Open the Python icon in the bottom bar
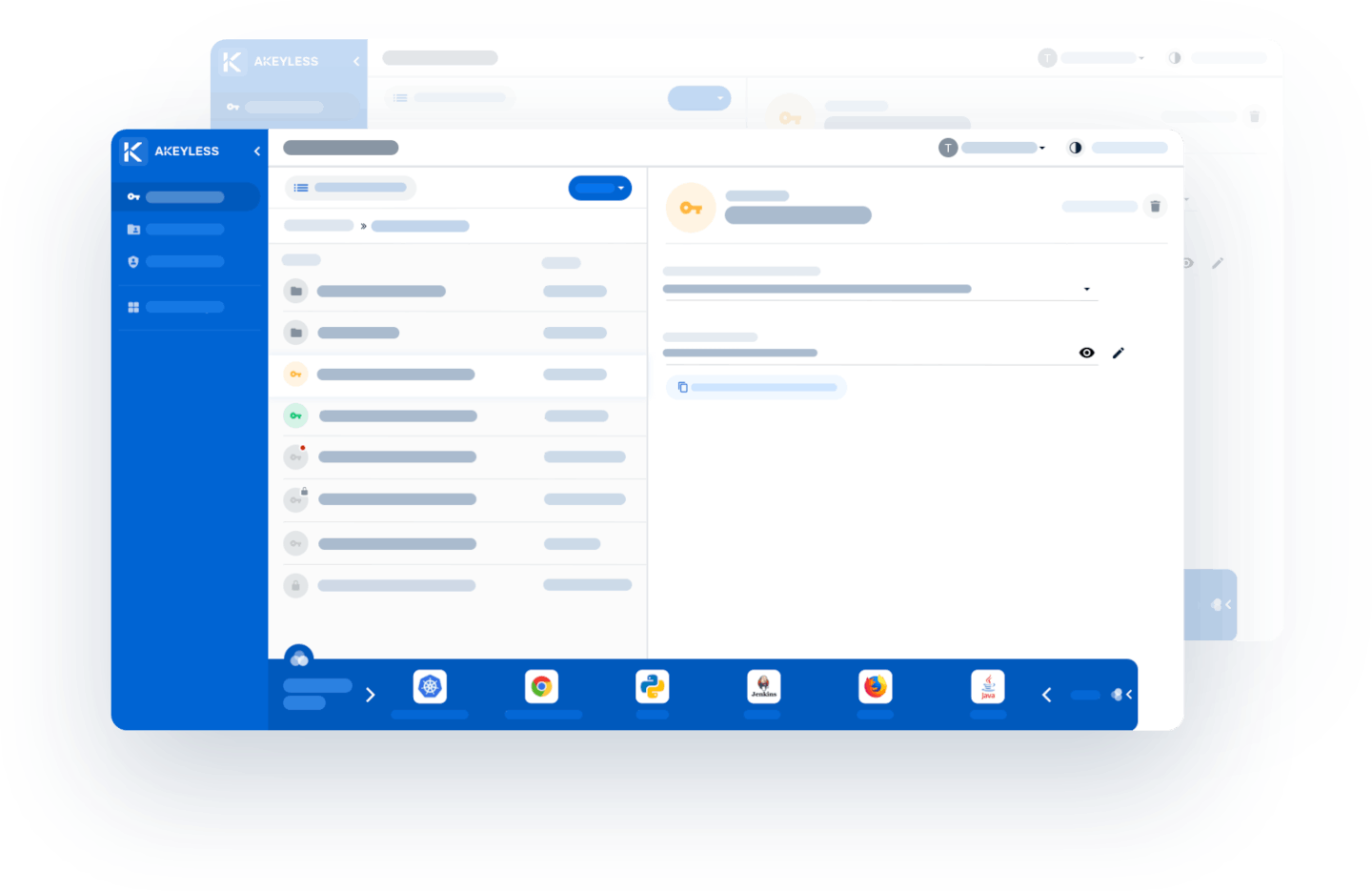 tap(653, 686)
